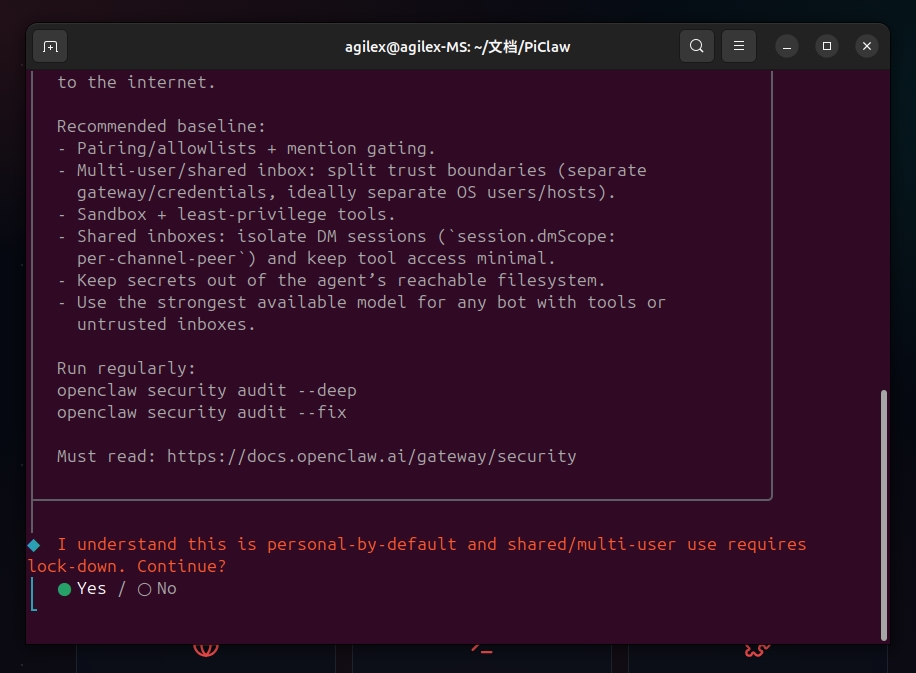
Task: Open the docs.openclaw.ai security link
Action: pos(372,456)
